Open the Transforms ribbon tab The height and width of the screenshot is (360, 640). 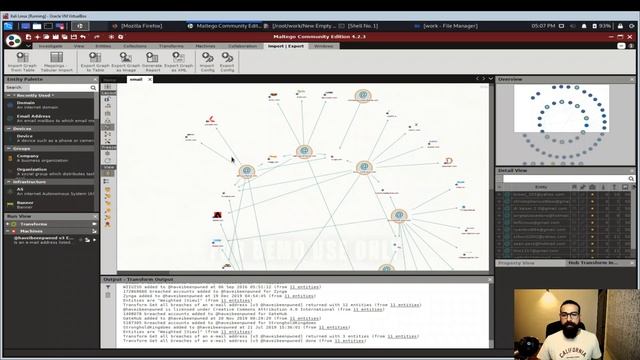click(171, 46)
